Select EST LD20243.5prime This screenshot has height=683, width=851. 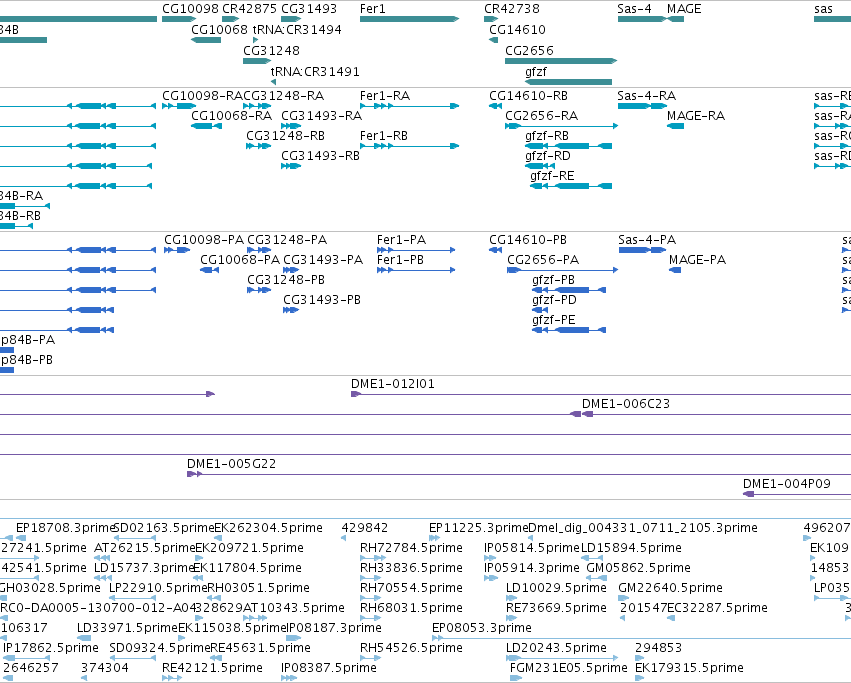[556, 648]
